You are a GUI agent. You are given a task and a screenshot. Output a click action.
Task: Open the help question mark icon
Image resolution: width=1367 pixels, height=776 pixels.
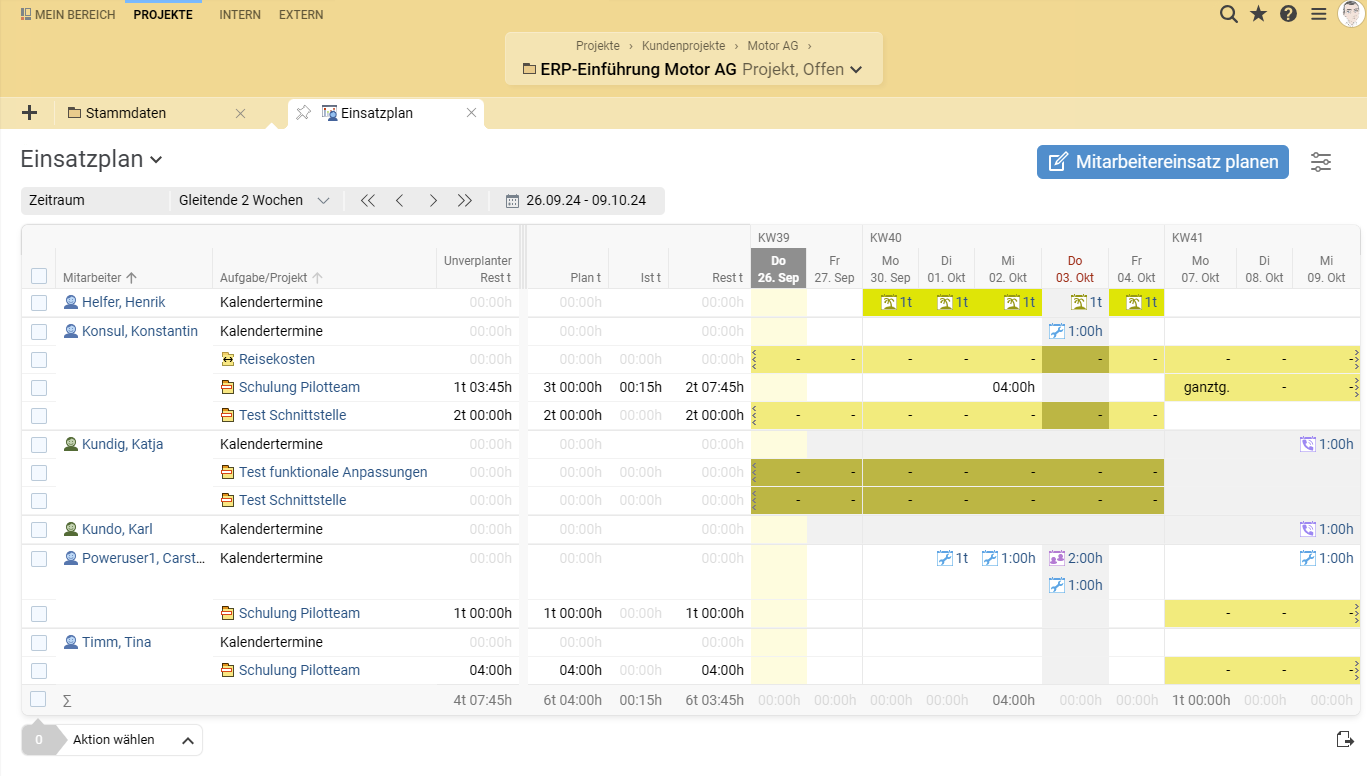(x=1288, y=14)
